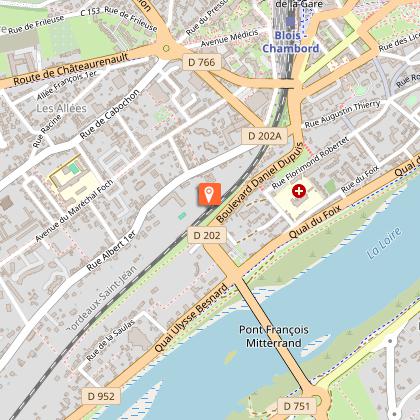
Task: Select the Les Allées neighbourhood label
Action: [x=62, y=108]
